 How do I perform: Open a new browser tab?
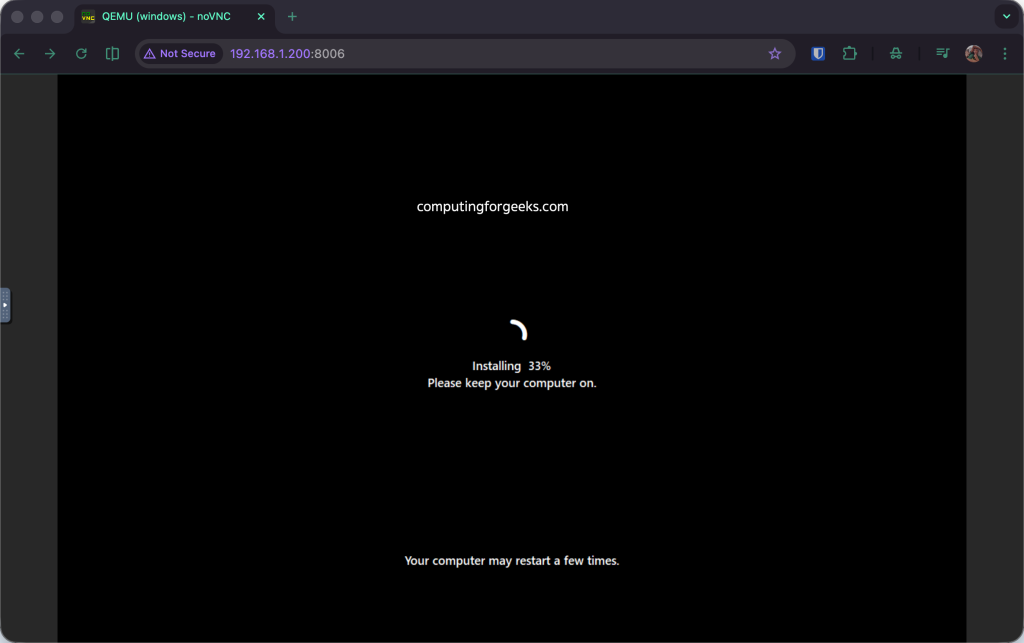pyautogui.click(x=291, y=16)
